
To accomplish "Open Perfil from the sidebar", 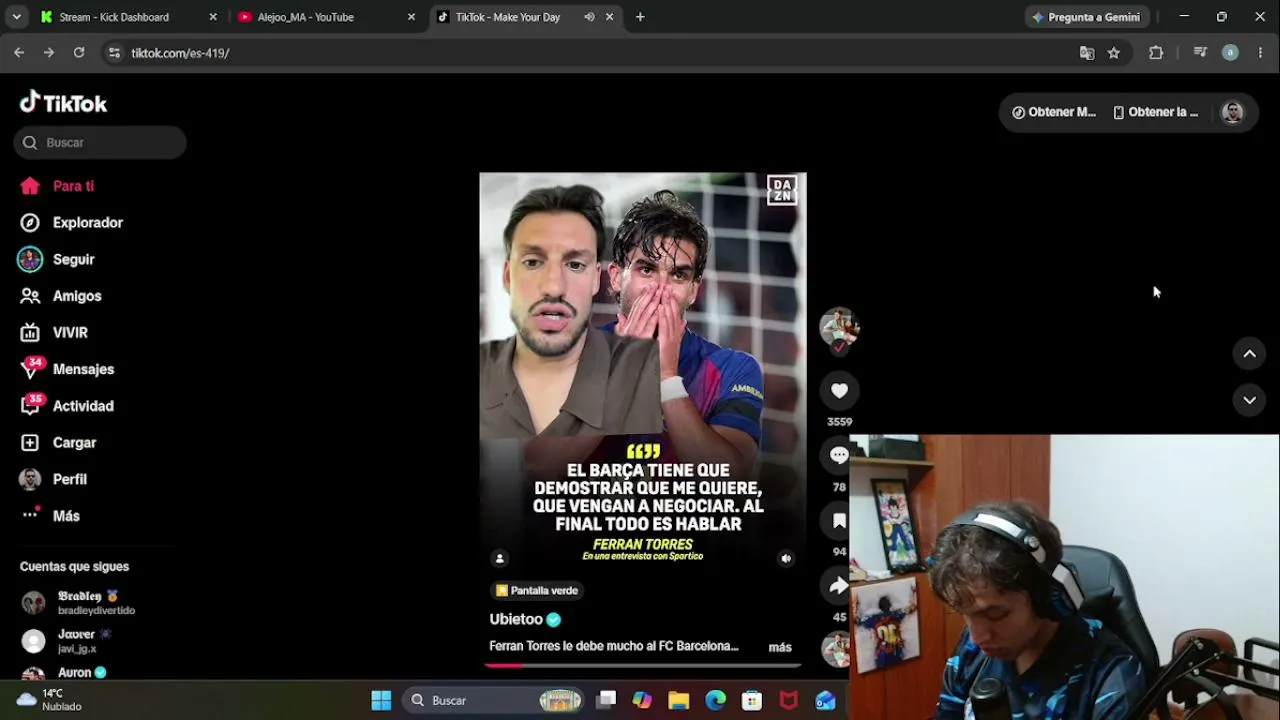I will click(x=53, y=479).
